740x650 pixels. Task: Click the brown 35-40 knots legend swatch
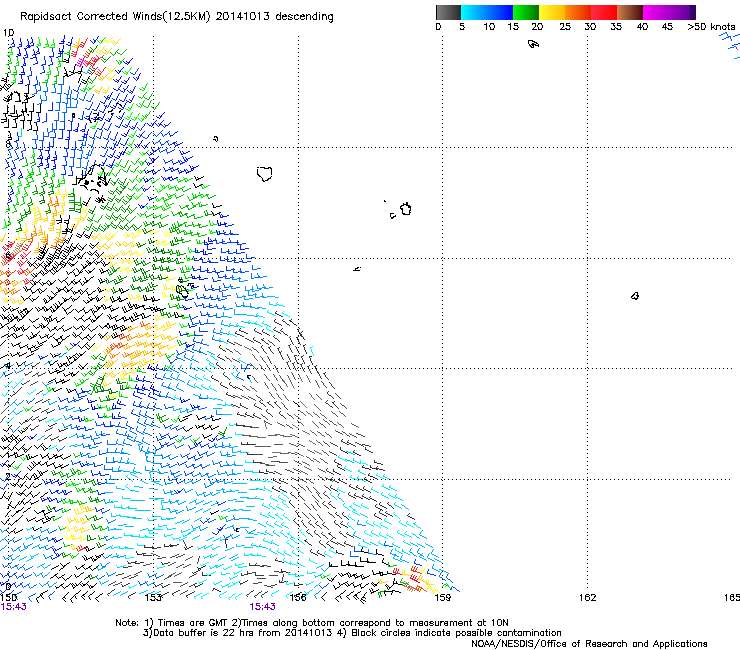click(630, 12)
